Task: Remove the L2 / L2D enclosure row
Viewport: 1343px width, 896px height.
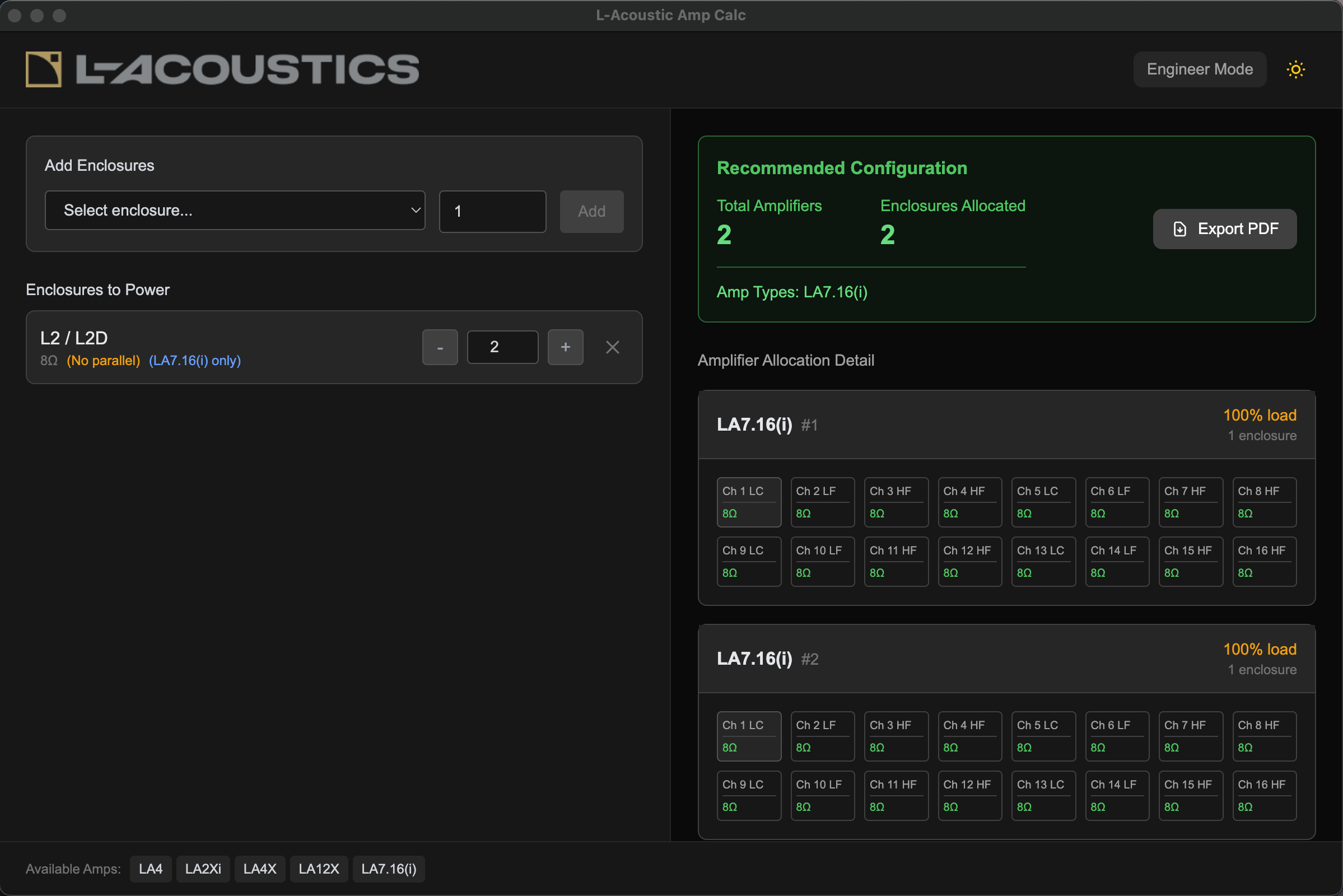Action: click(613, 347)
